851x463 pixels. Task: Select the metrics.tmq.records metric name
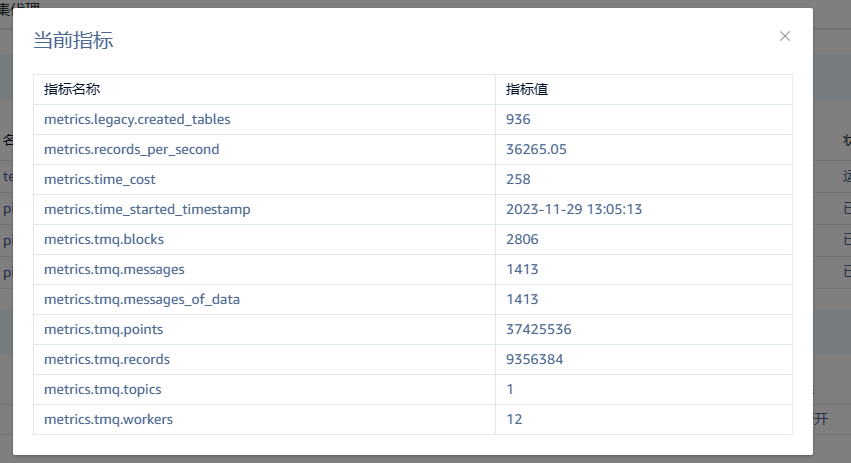107,359
